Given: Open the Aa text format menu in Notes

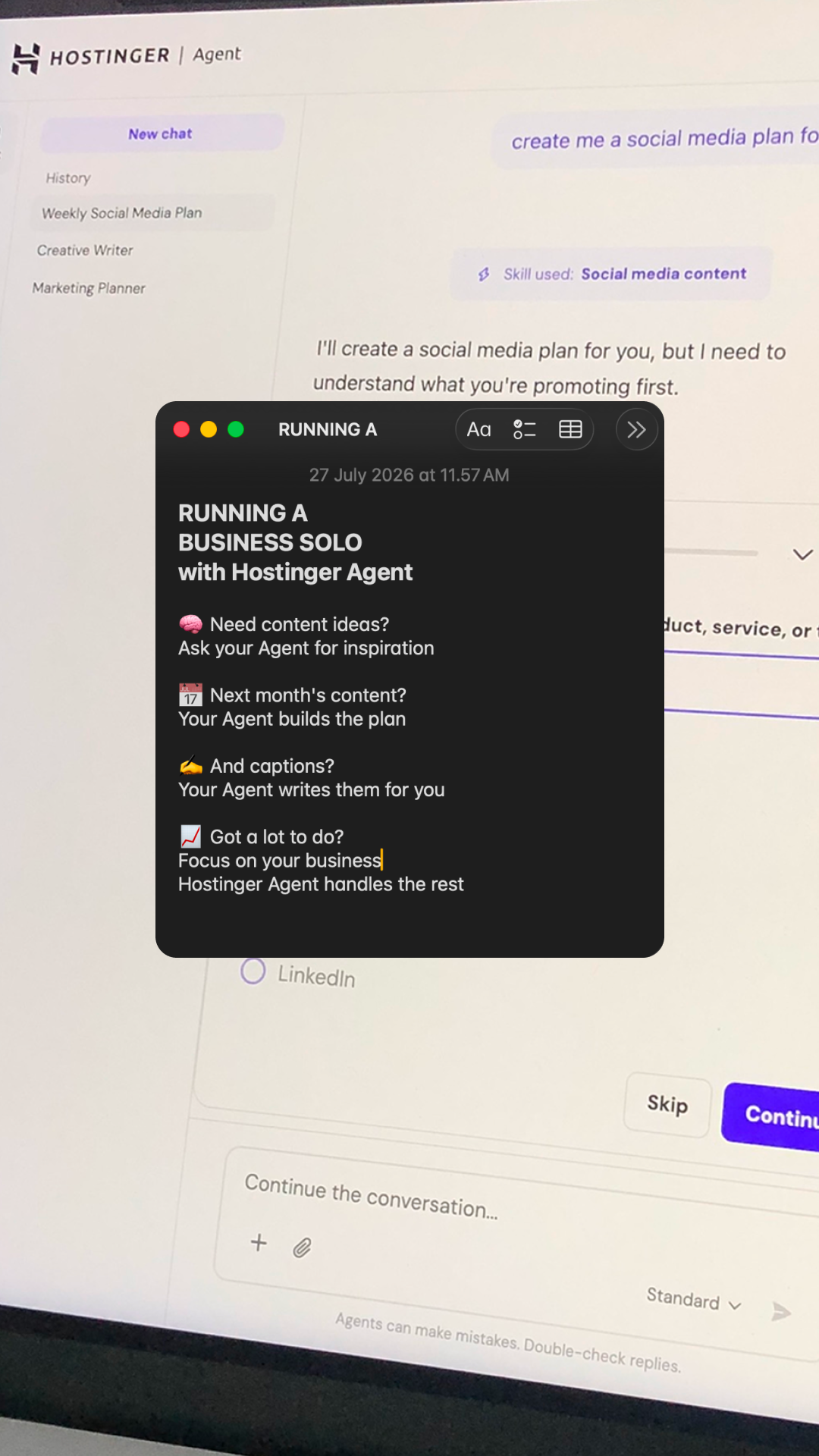Looking at the screenshot, I should point(479,429).
